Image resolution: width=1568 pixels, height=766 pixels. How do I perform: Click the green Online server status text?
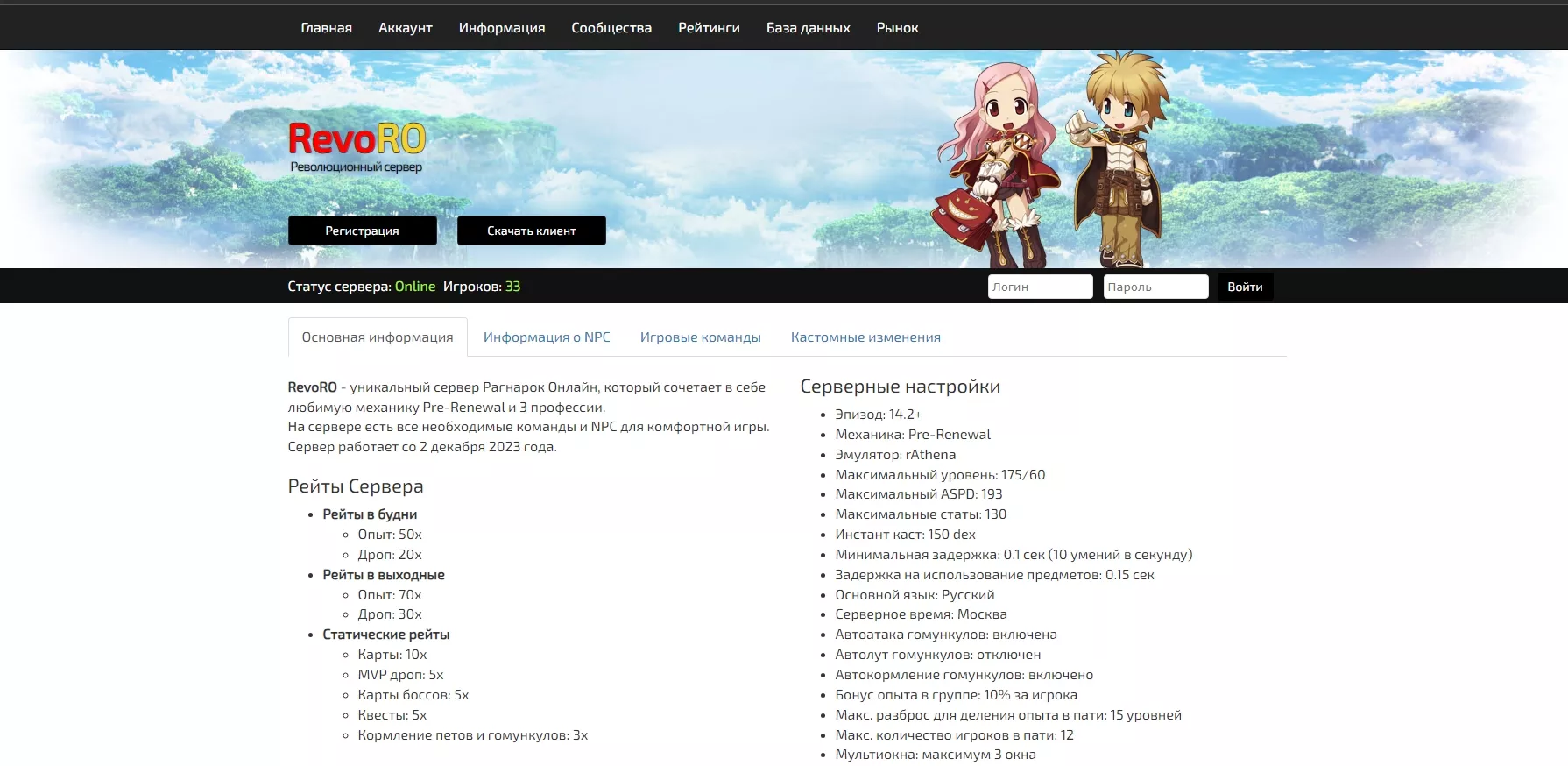pyautogui.click(x=414, y=287)
